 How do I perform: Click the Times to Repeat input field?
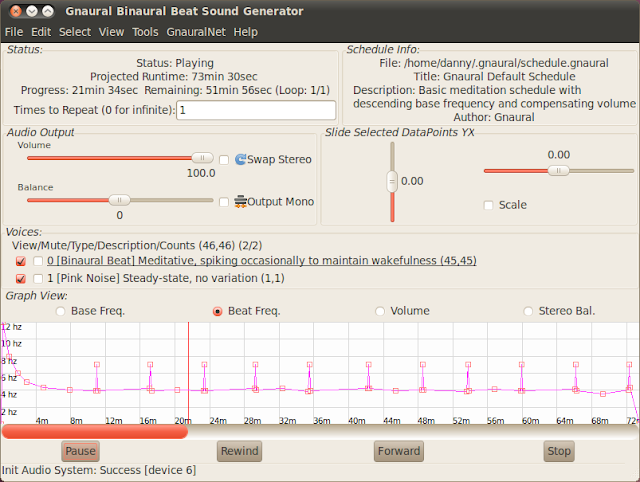(x=256, y=110)
